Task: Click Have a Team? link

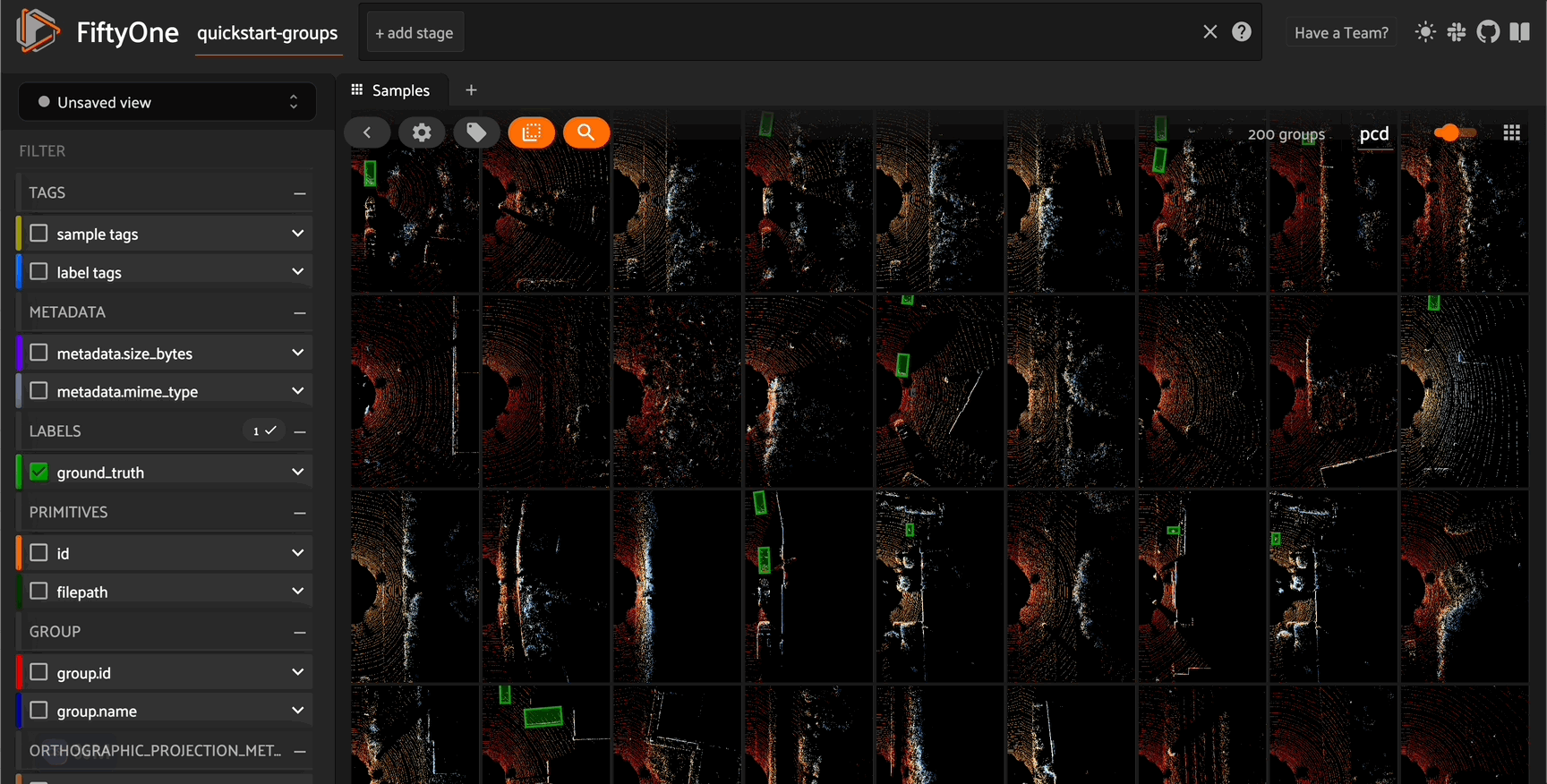Action: click(x=1341, y=33)
